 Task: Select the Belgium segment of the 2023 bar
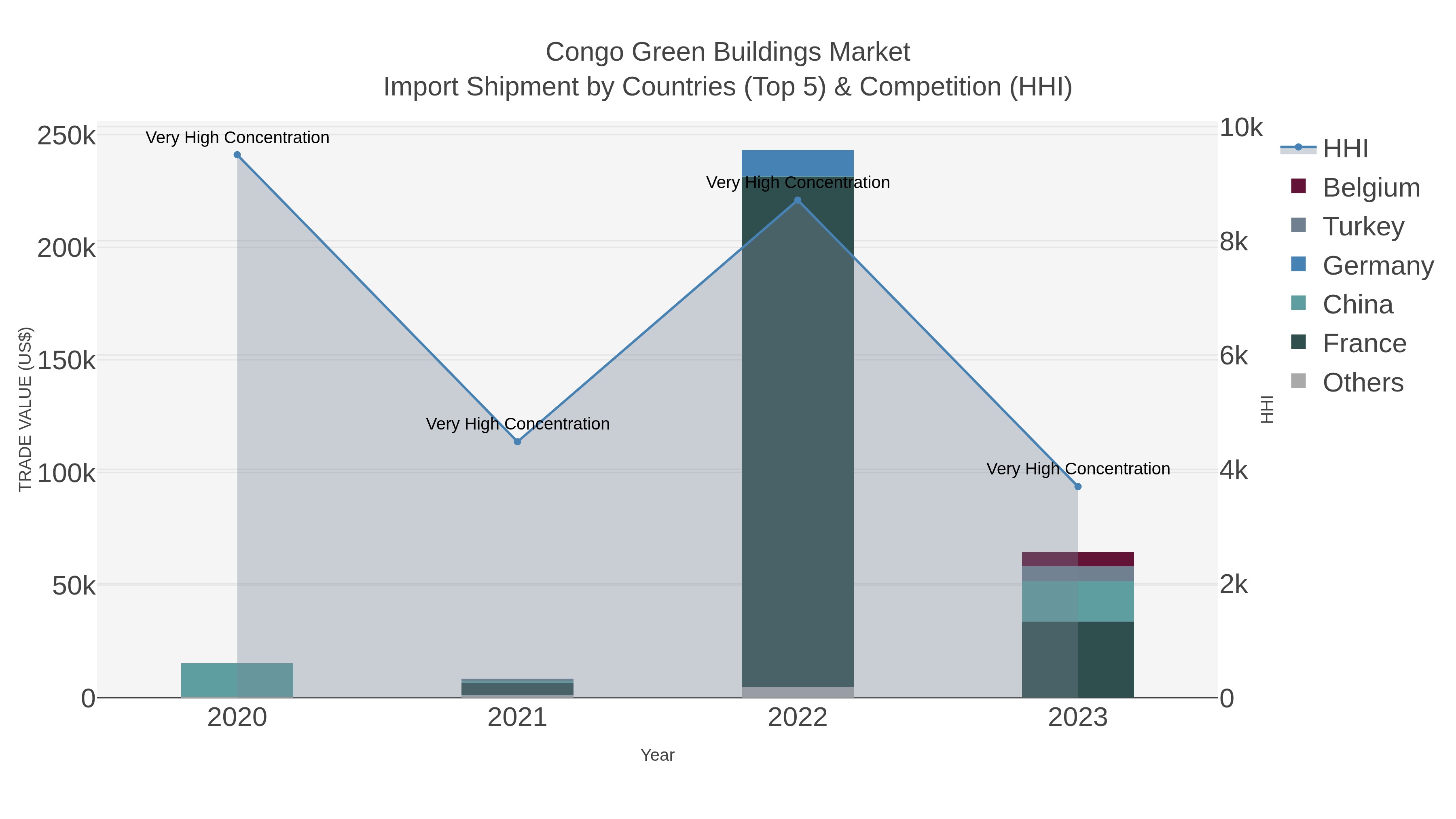[1078, 559]
